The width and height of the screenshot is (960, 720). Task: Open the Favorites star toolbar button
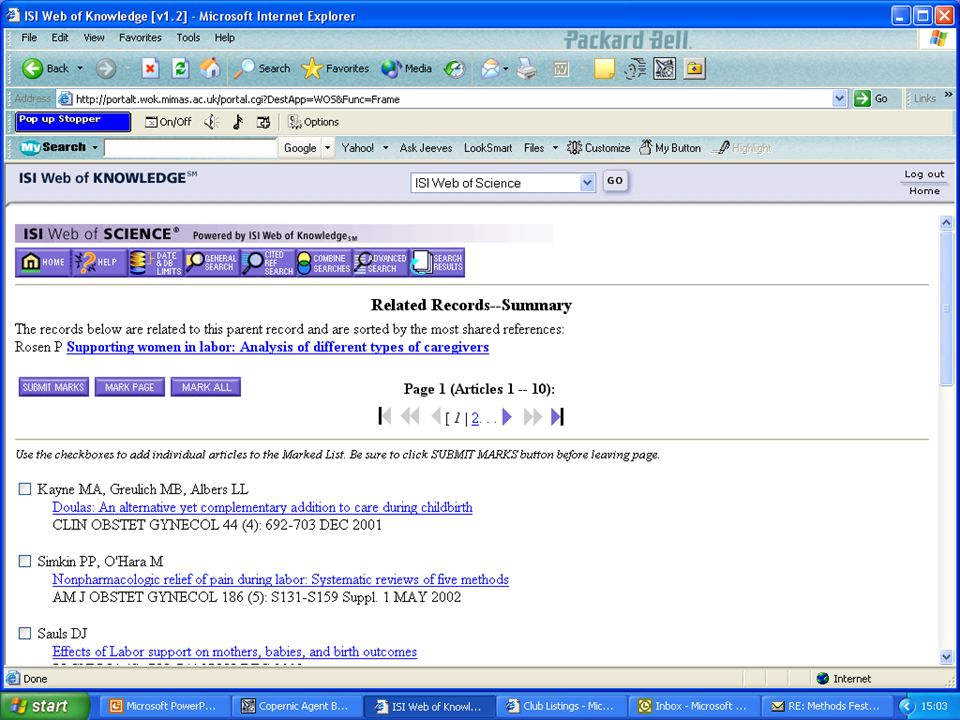point(335,69)
